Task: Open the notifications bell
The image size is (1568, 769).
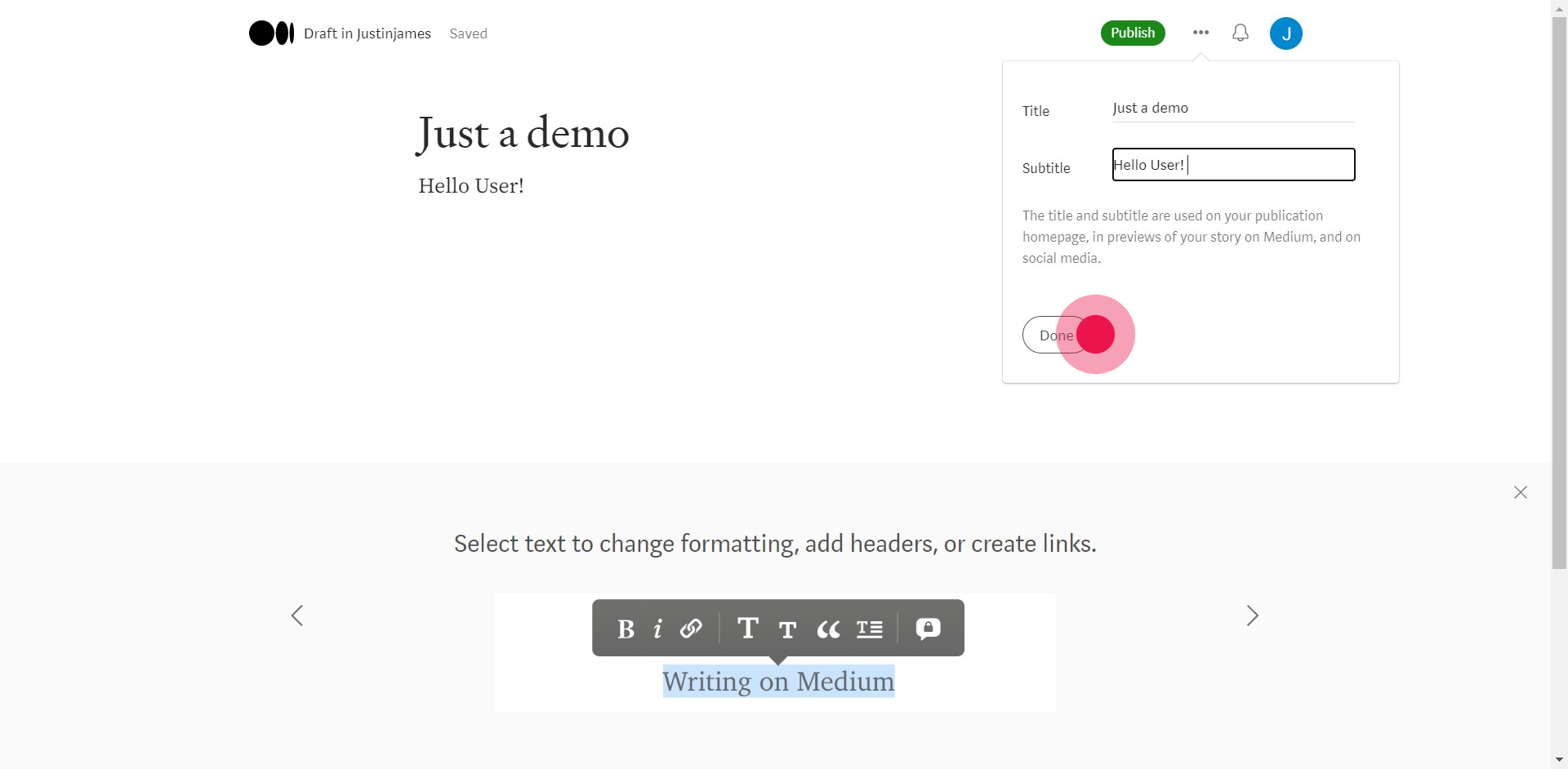Action: pyautogui.click(x=1240, y=33)
